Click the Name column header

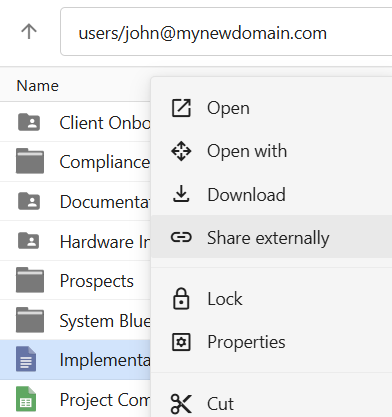coord(38,86)
